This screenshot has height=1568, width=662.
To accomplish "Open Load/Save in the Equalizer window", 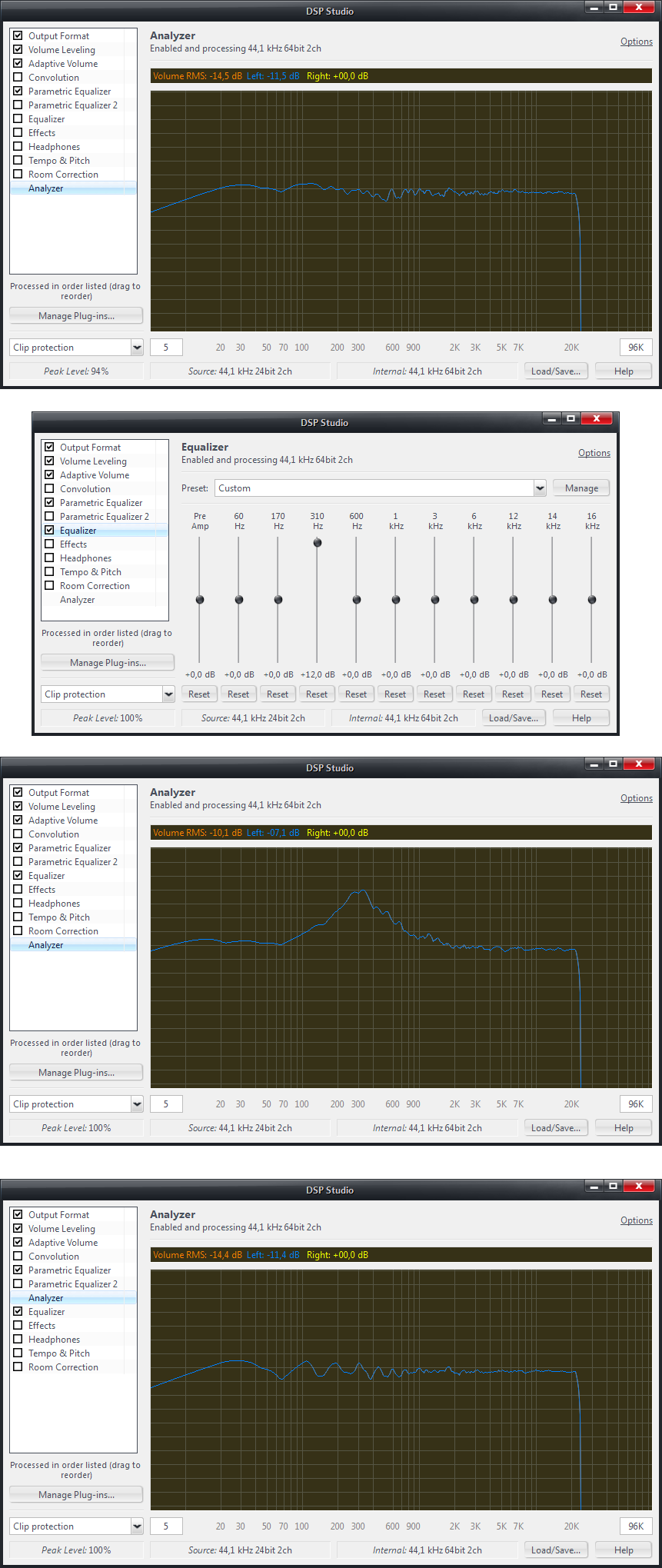I will click(x=514, y=718).
